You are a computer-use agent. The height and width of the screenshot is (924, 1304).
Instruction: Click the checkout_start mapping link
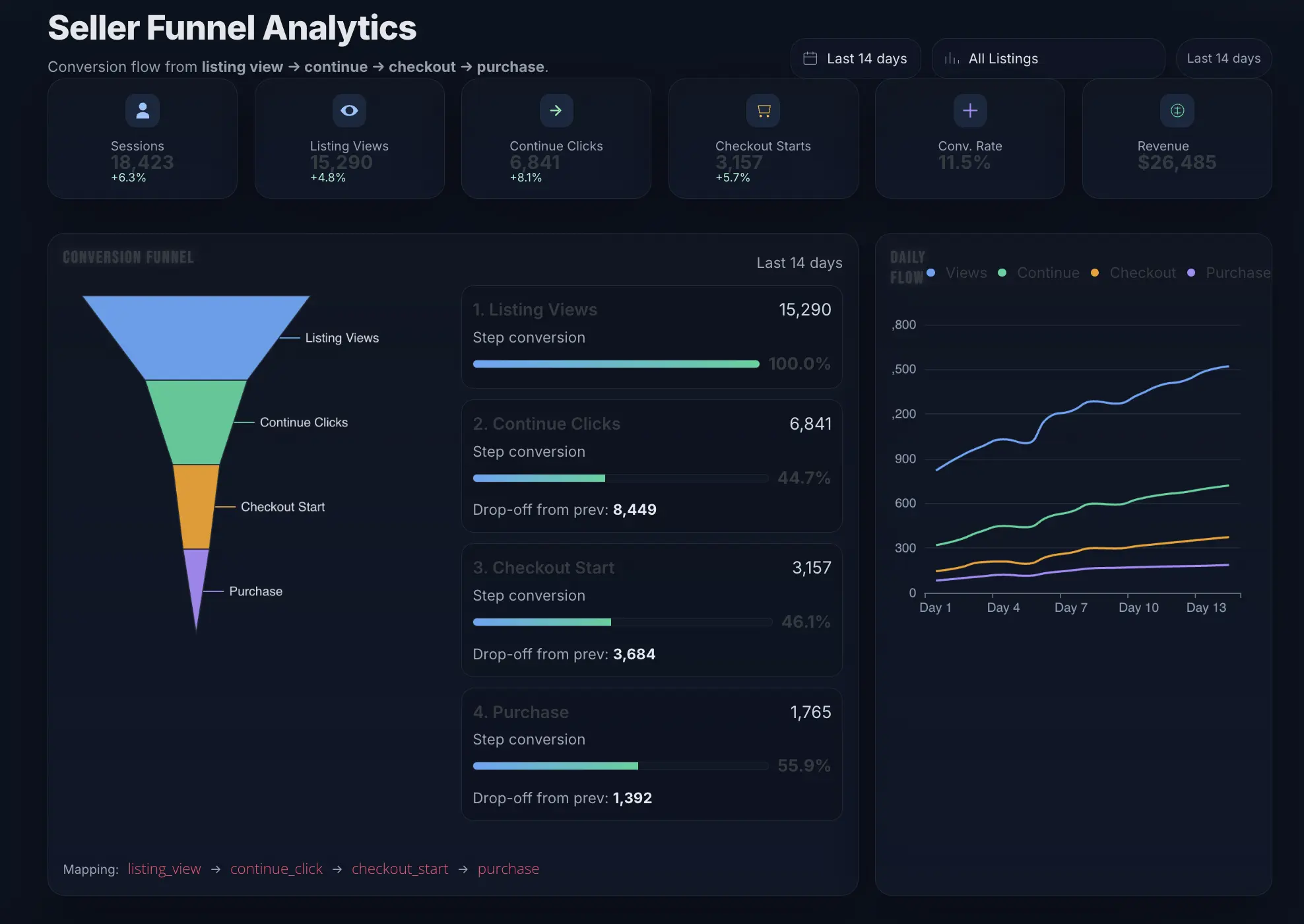pos(399,869)
